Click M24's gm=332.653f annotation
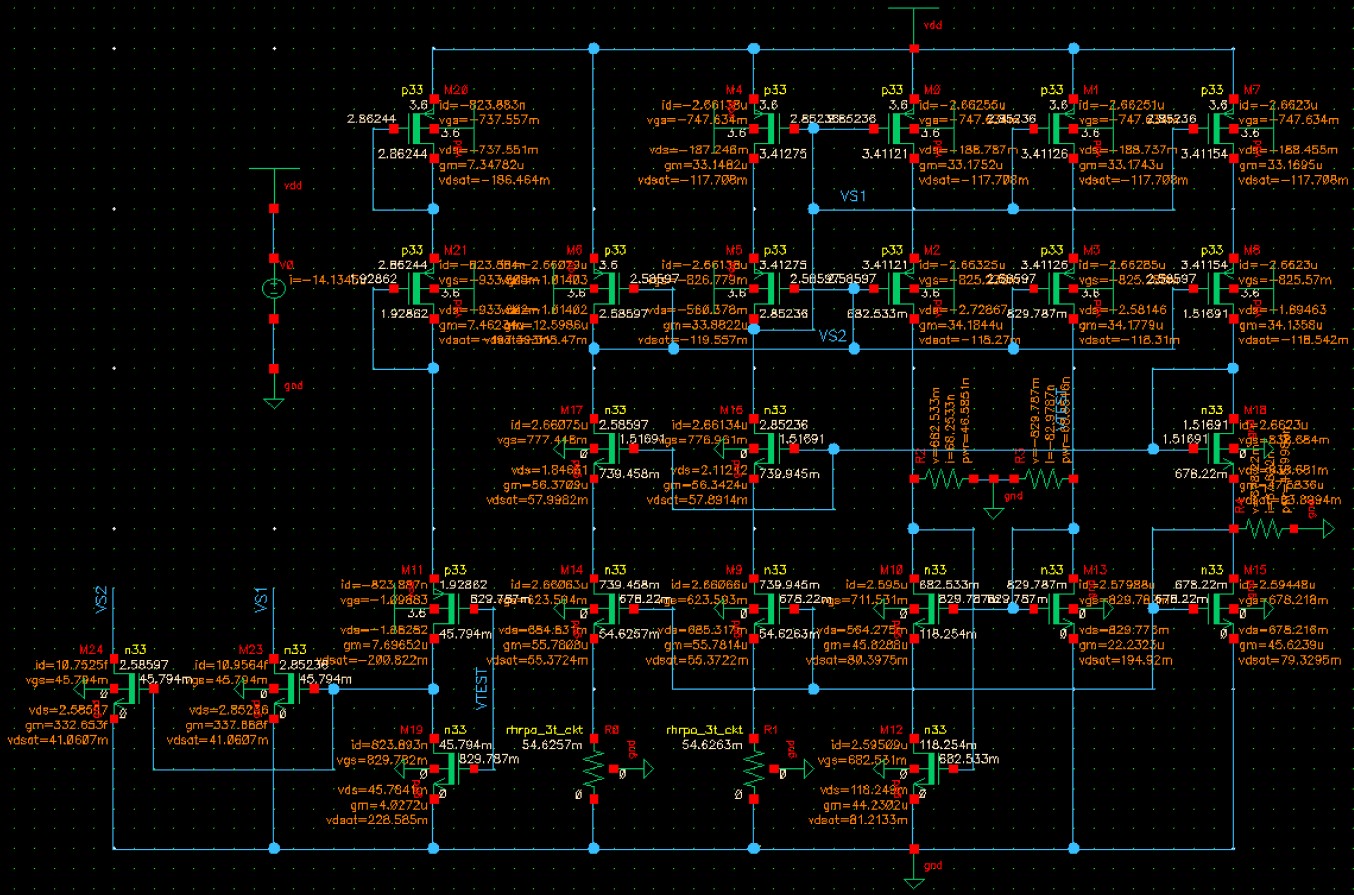The width and height of the screenshot is (1354, 895). pyautogui.click(x=68, y=723)
